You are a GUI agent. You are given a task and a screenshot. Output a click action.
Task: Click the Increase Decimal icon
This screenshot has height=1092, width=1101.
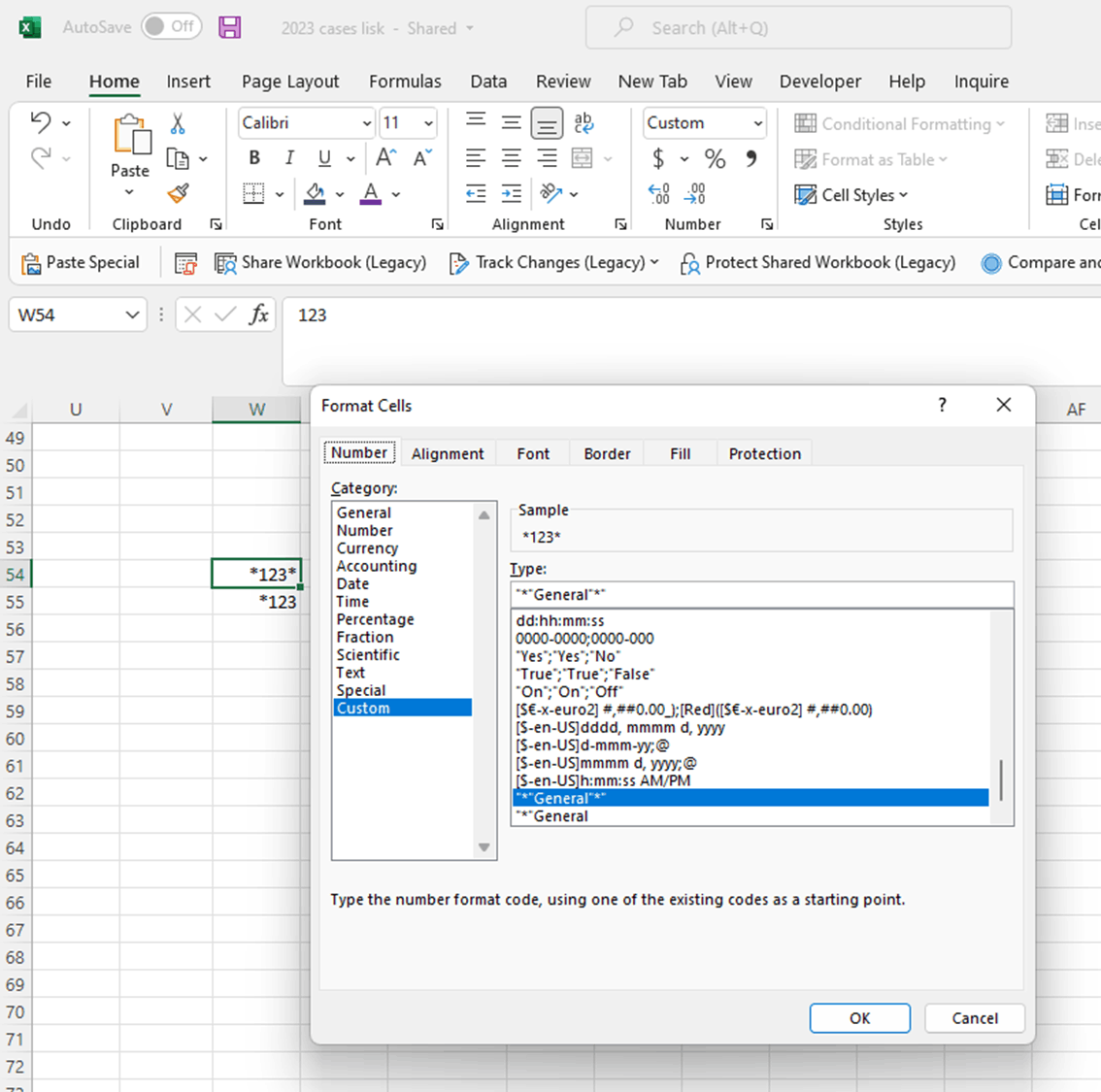[658, 194]
